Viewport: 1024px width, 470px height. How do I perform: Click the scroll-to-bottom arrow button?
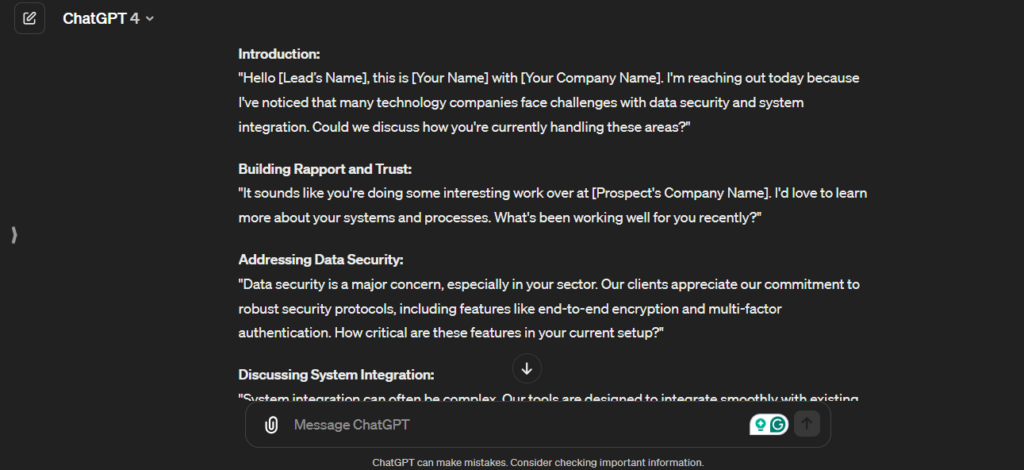(x=527, y=368)
